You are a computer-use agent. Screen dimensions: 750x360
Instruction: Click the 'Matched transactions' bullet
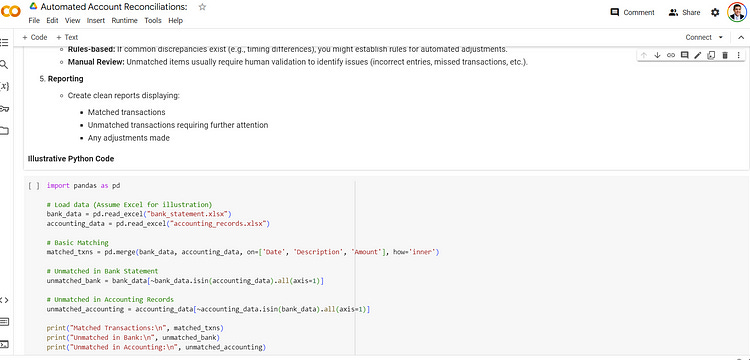click(126, 112)
